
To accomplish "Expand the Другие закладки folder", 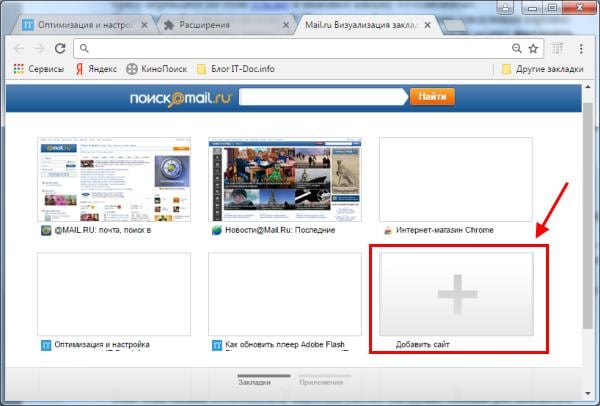I will coord(543,69).
